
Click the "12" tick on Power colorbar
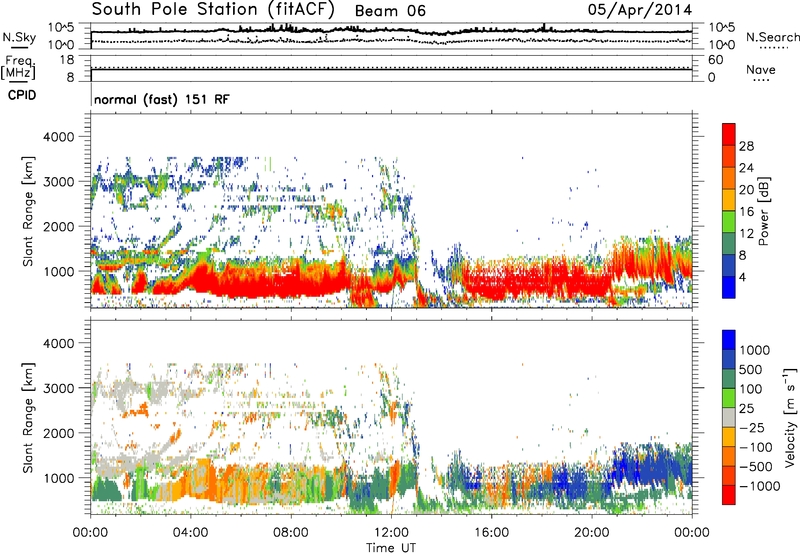coord(746,234)
